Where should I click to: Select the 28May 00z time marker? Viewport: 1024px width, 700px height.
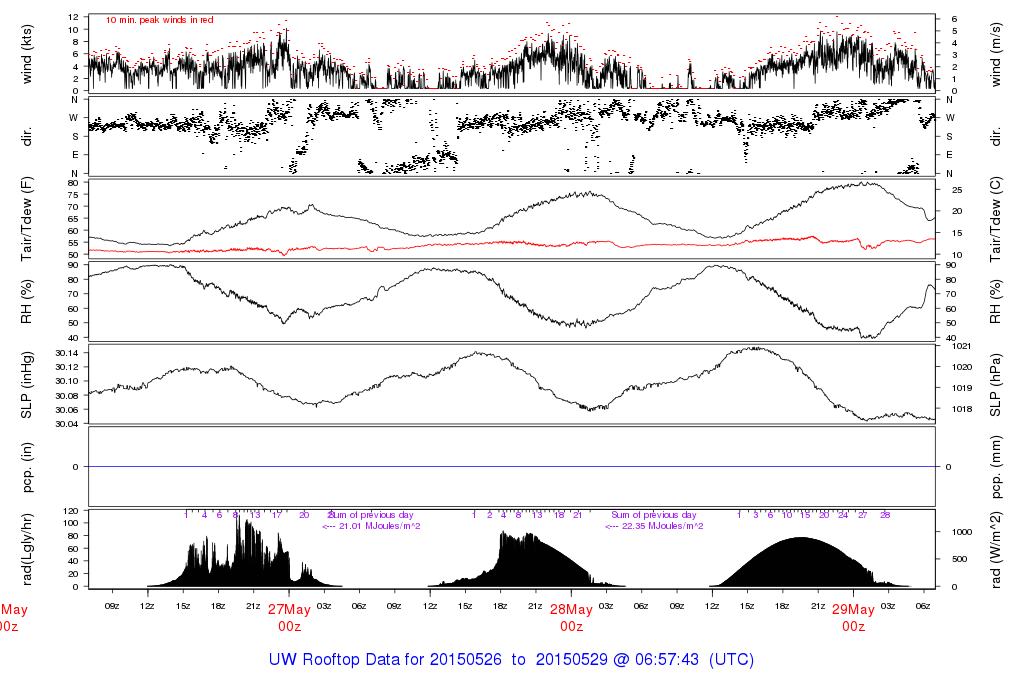(572, 616)
